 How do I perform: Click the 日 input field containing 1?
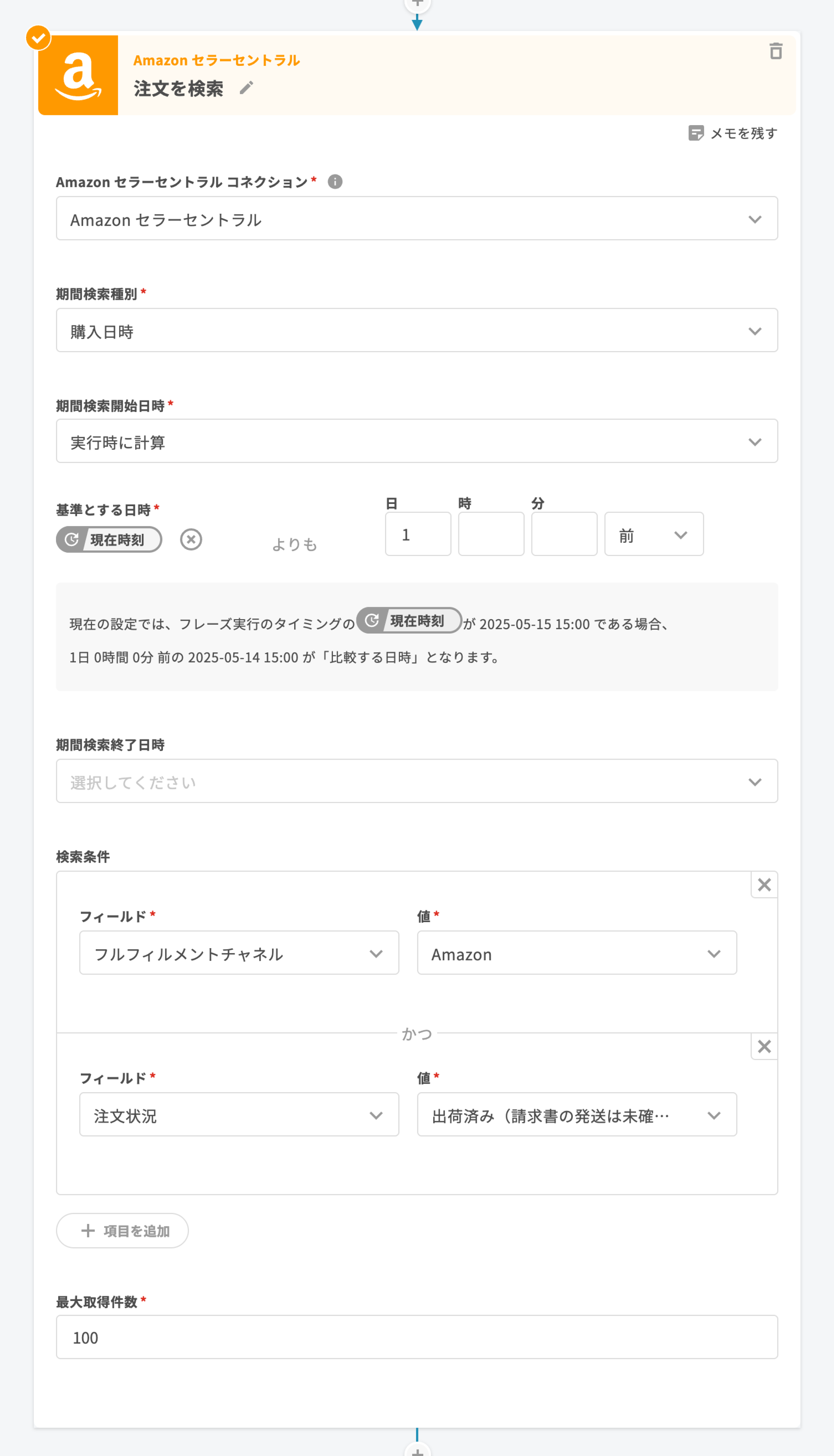418,534
